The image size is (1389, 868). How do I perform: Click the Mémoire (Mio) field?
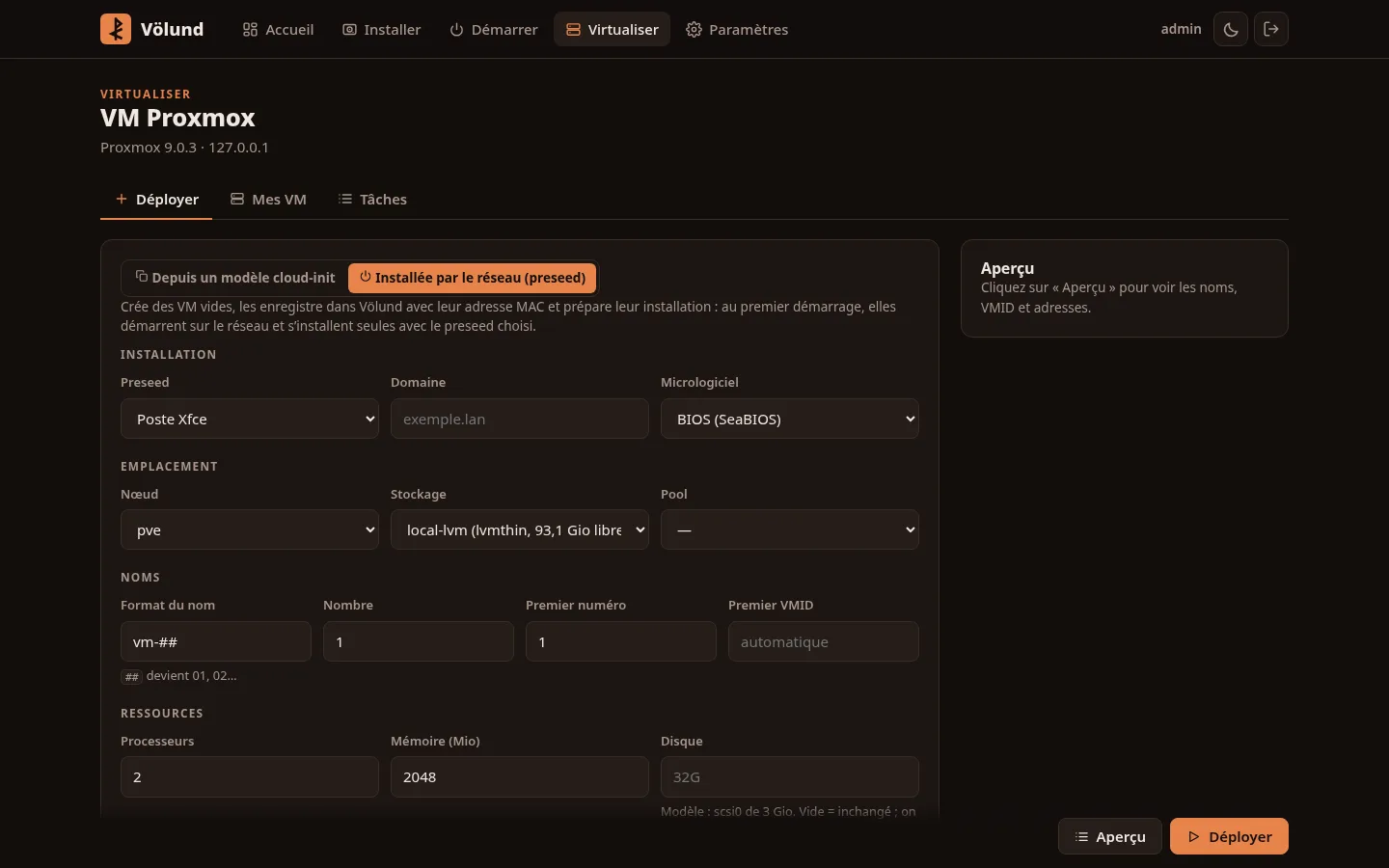point(520,777)
